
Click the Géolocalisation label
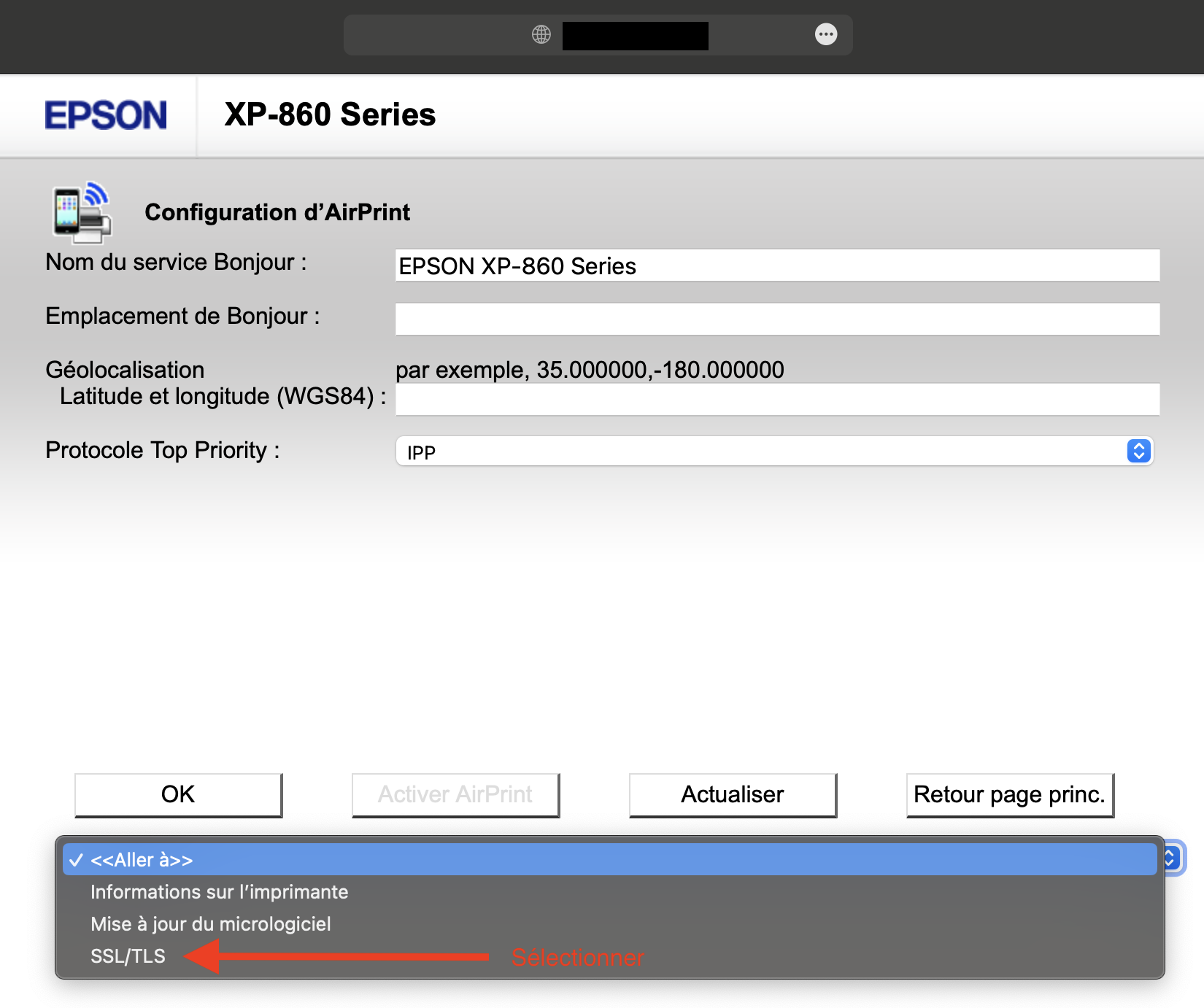click(125, 370)
